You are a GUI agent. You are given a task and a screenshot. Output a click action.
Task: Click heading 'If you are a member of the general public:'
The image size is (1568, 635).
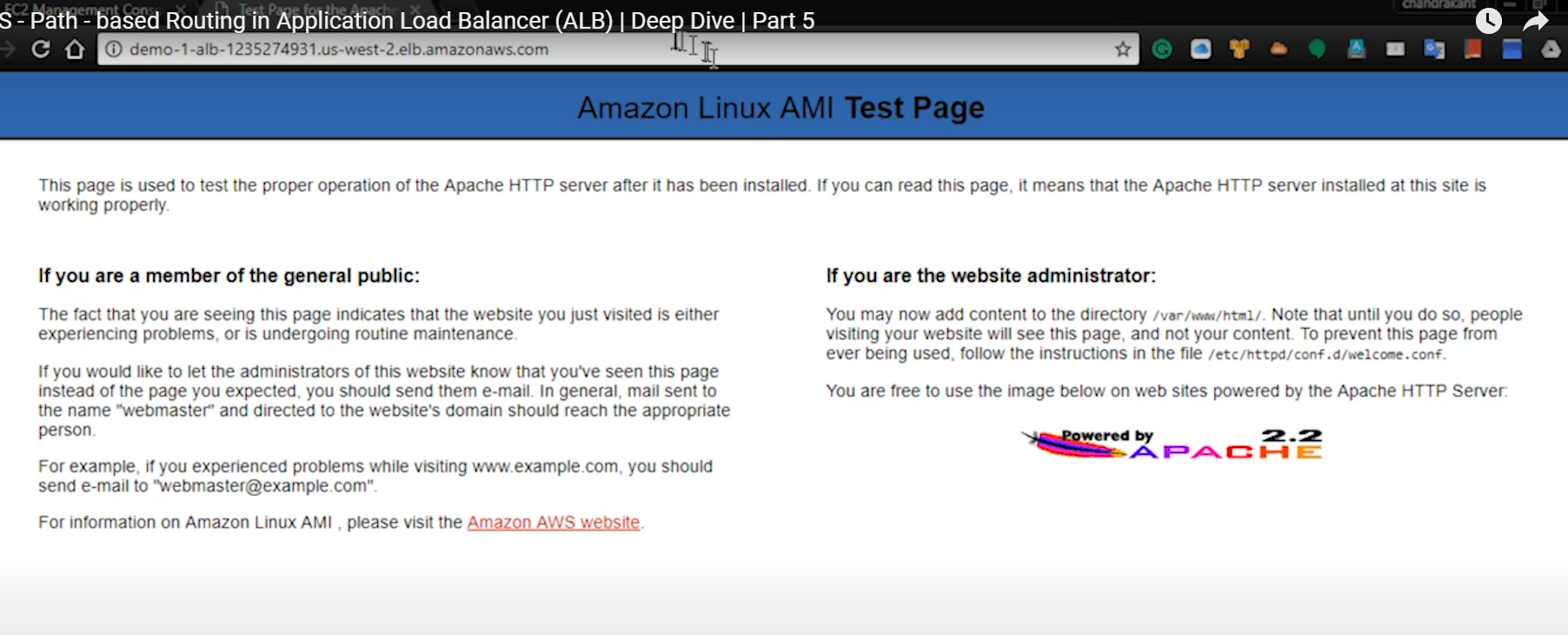[x=229, y=276]
